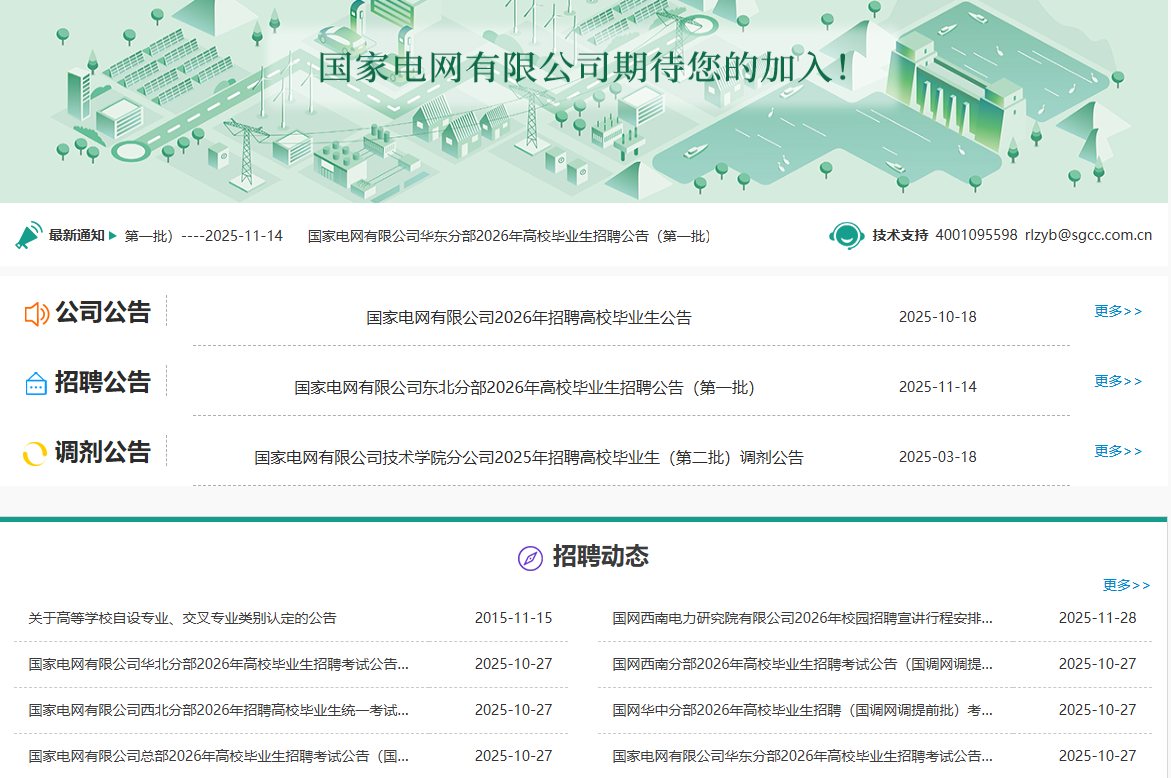Select the 招聘公告 section heading
The height and width of the screenshot is (778, 1171).
102,382
